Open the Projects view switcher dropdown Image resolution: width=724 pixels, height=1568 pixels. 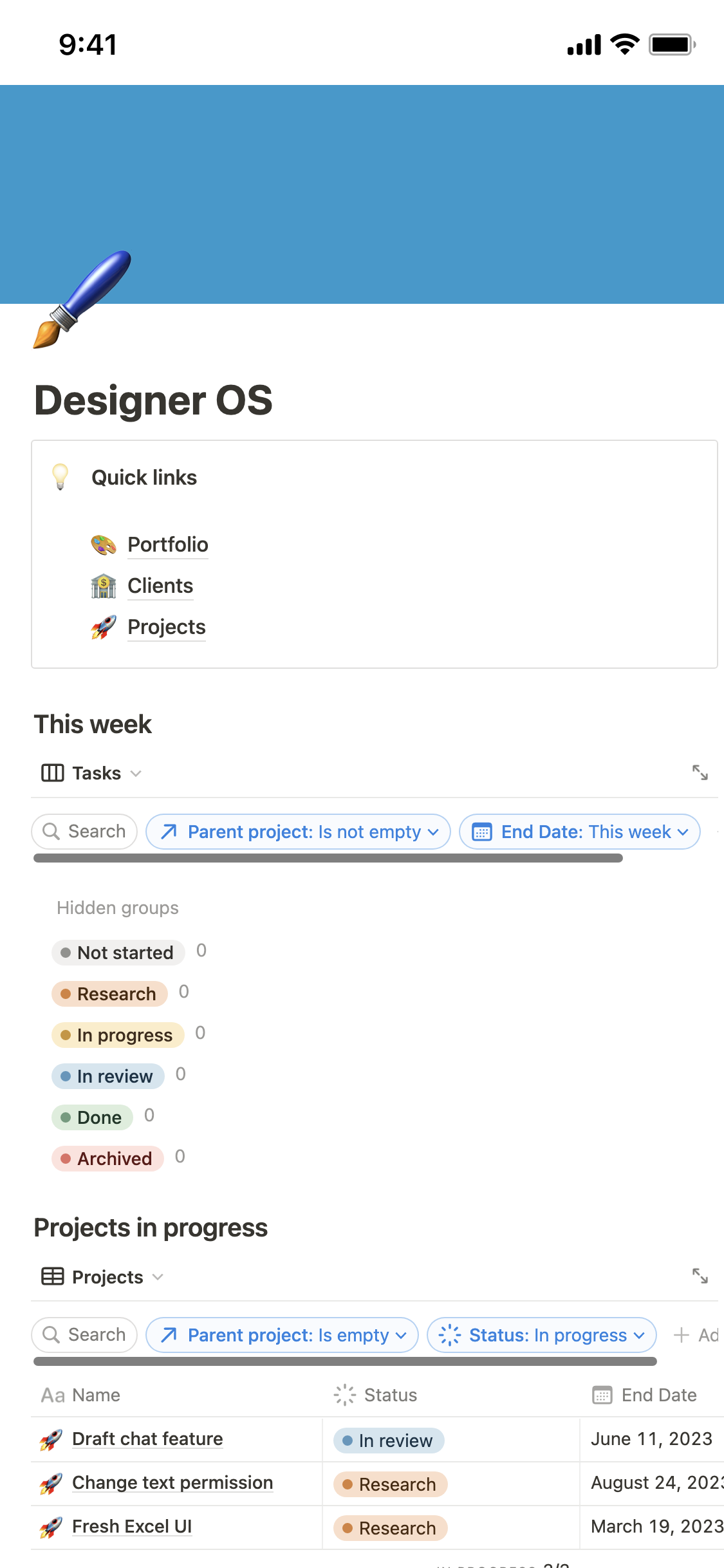click(x=102, y=1277)
